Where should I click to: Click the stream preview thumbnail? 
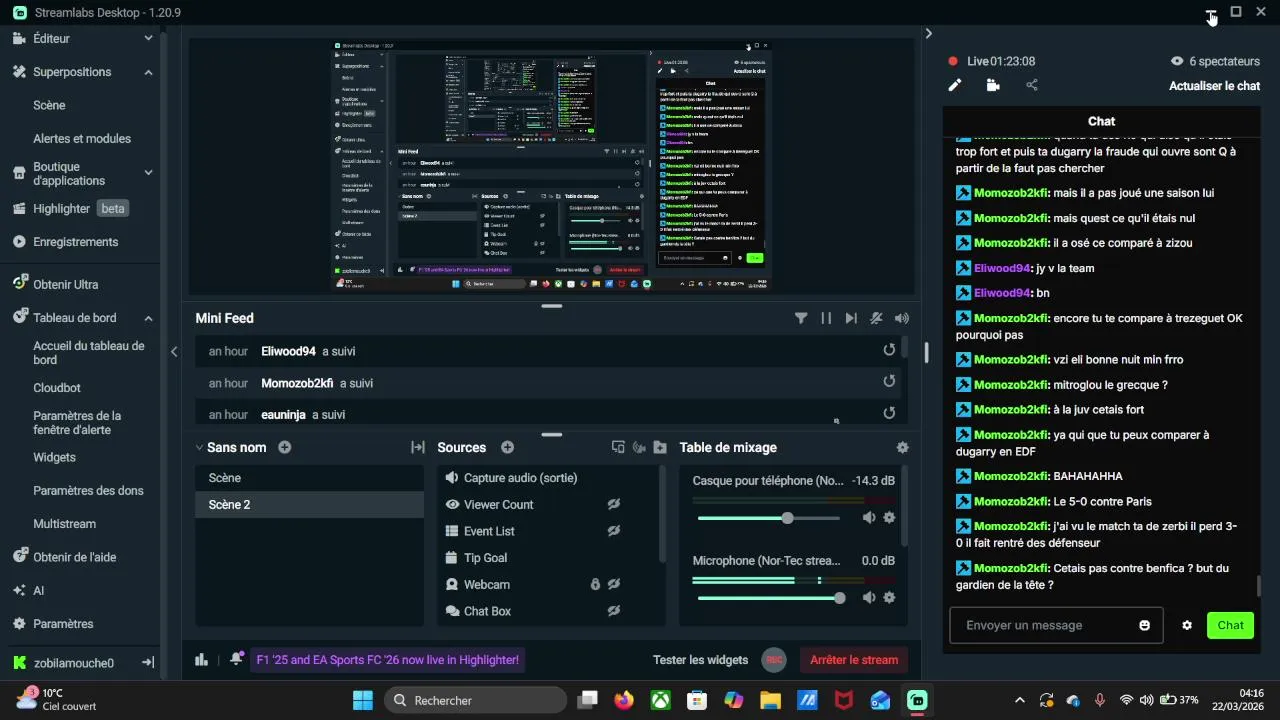(x=551, y=167)
